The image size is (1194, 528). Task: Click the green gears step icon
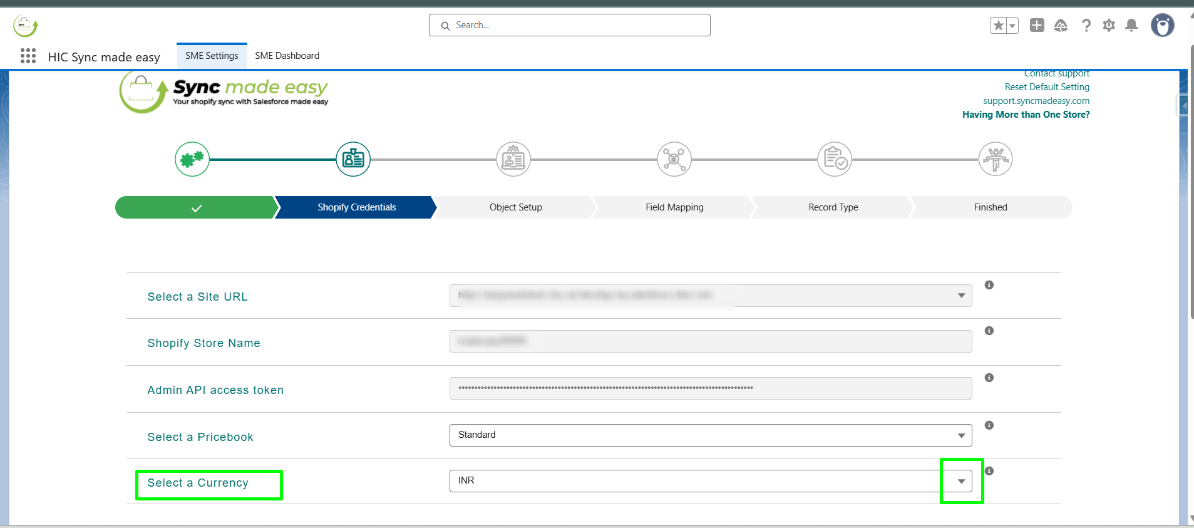(191, 159)
